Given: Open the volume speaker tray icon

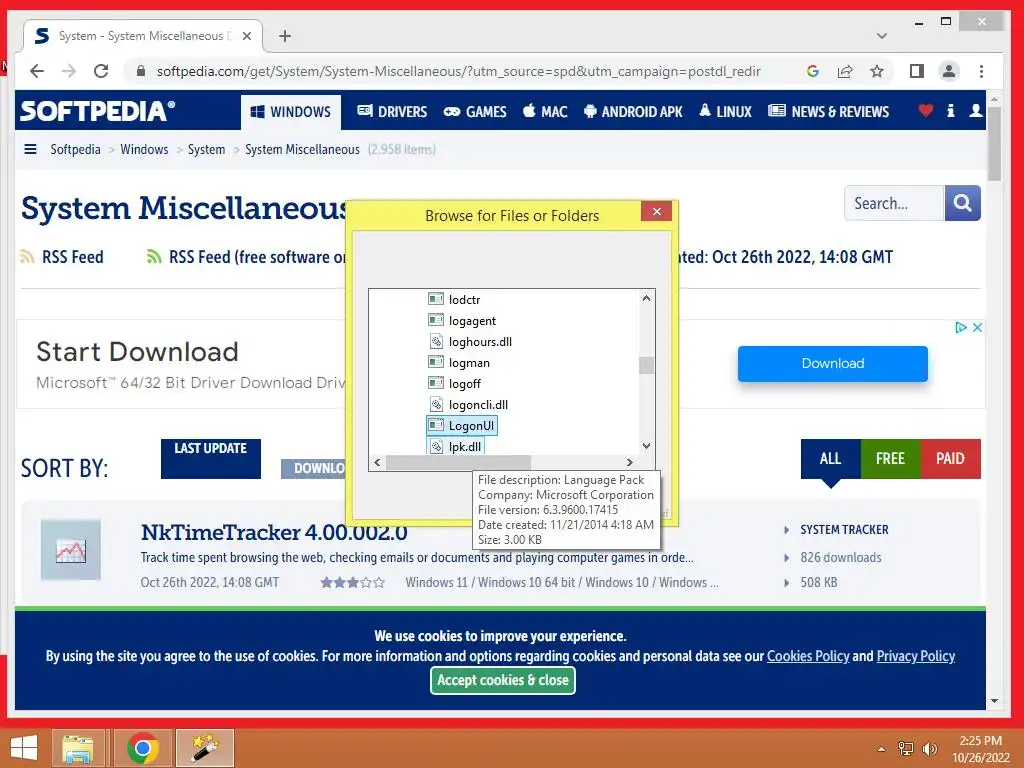Looking at the screenshot, I should pos(929,748).
